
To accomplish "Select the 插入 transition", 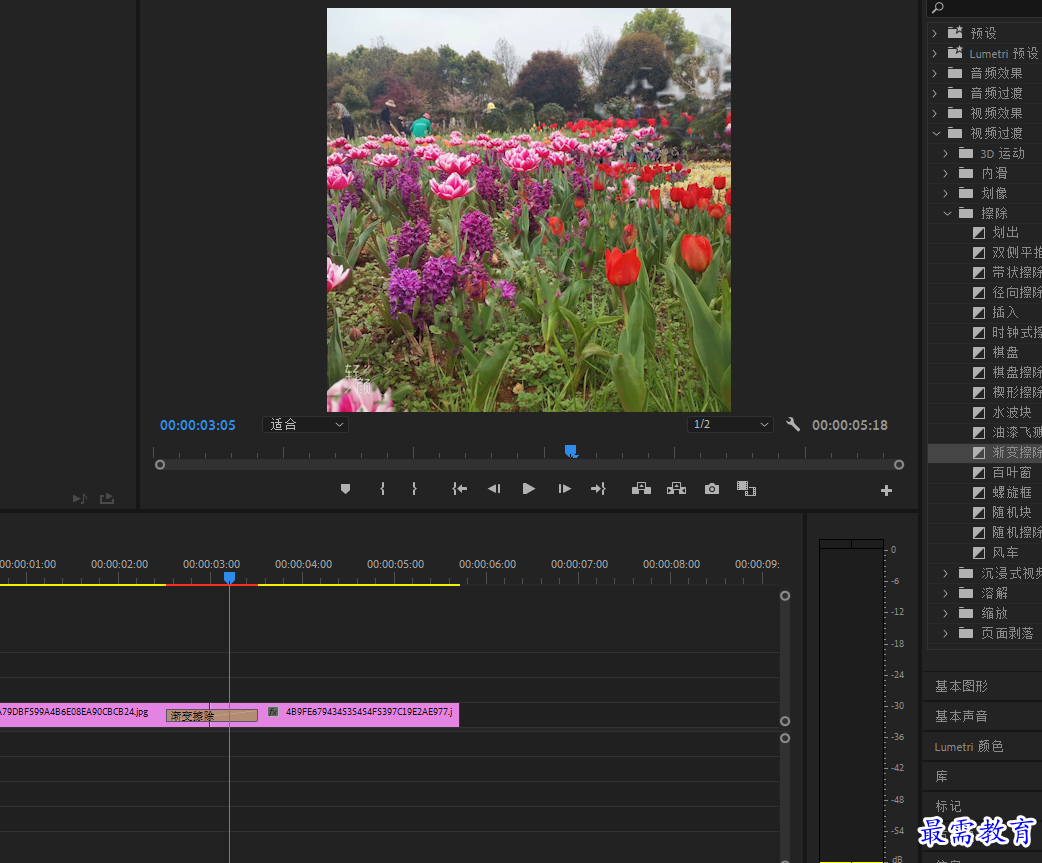I will 1005,312.
